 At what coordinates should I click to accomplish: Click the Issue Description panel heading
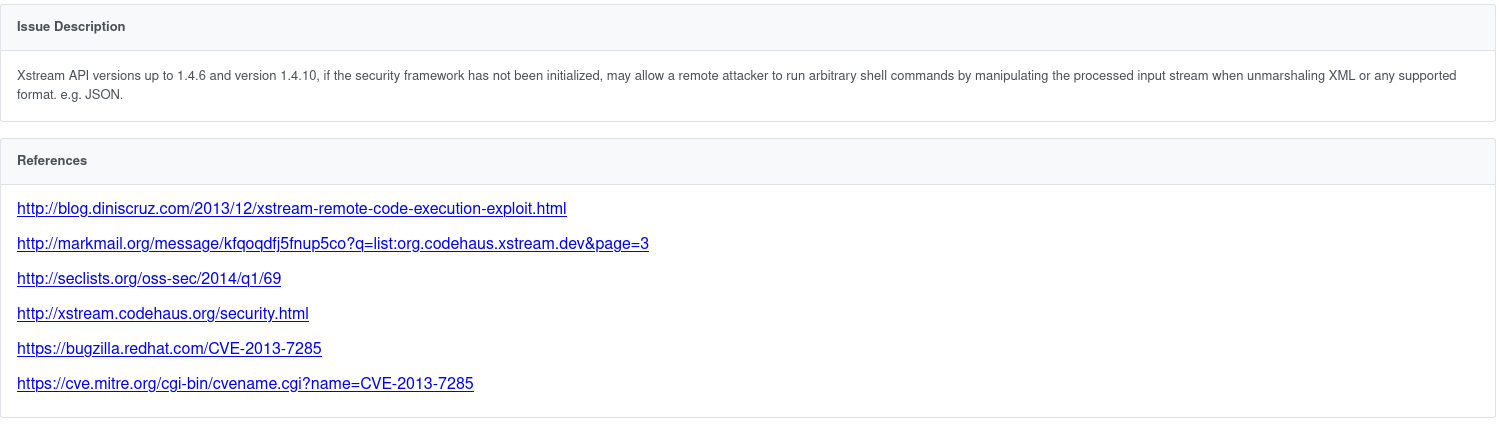click(71, 27)
